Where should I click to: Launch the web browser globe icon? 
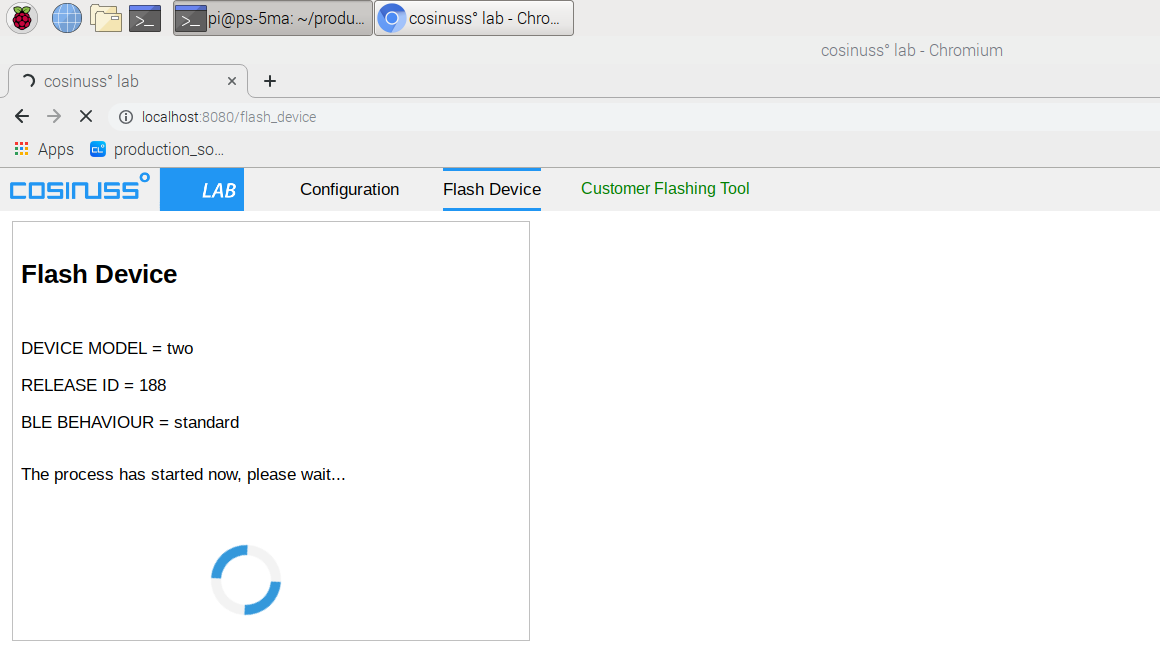point(66,18)
